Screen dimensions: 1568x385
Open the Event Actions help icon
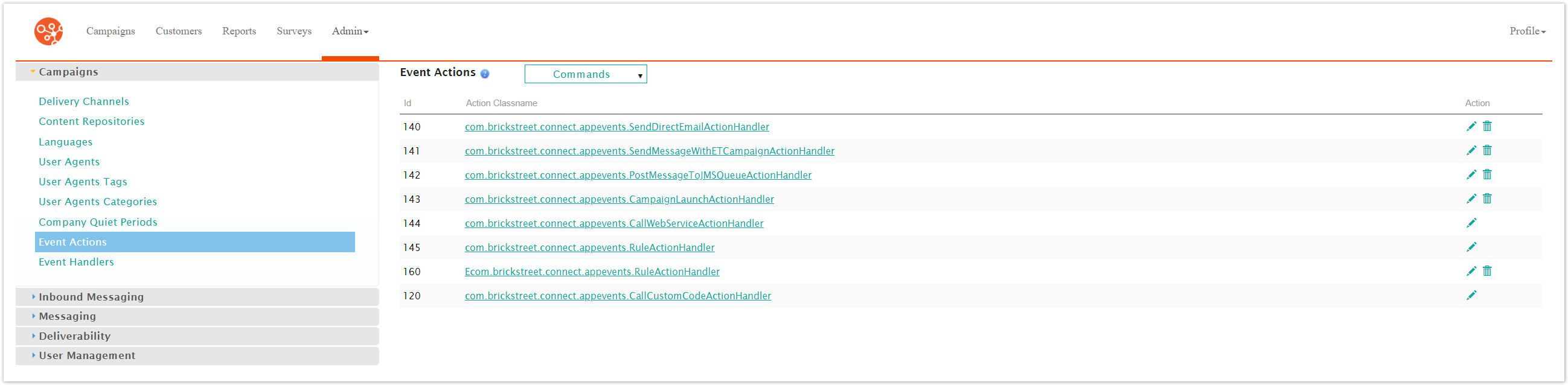(x=484, y=74)
